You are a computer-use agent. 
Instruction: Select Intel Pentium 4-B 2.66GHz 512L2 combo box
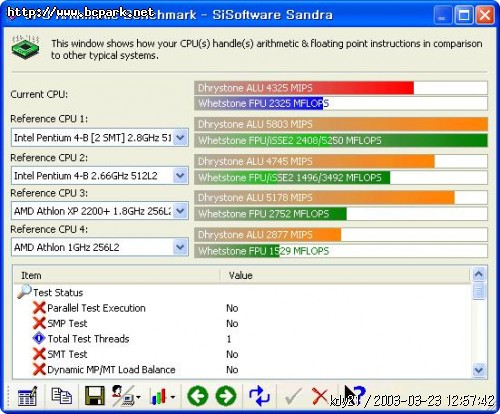click(100, 175)
